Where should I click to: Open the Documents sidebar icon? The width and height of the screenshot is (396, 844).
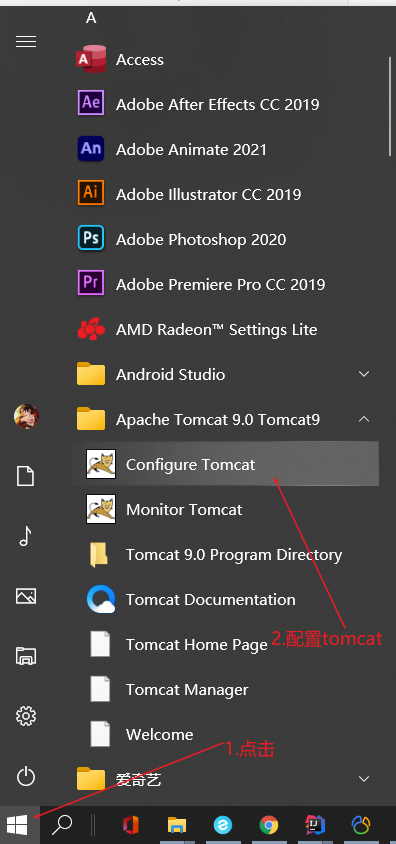(26, 476)
